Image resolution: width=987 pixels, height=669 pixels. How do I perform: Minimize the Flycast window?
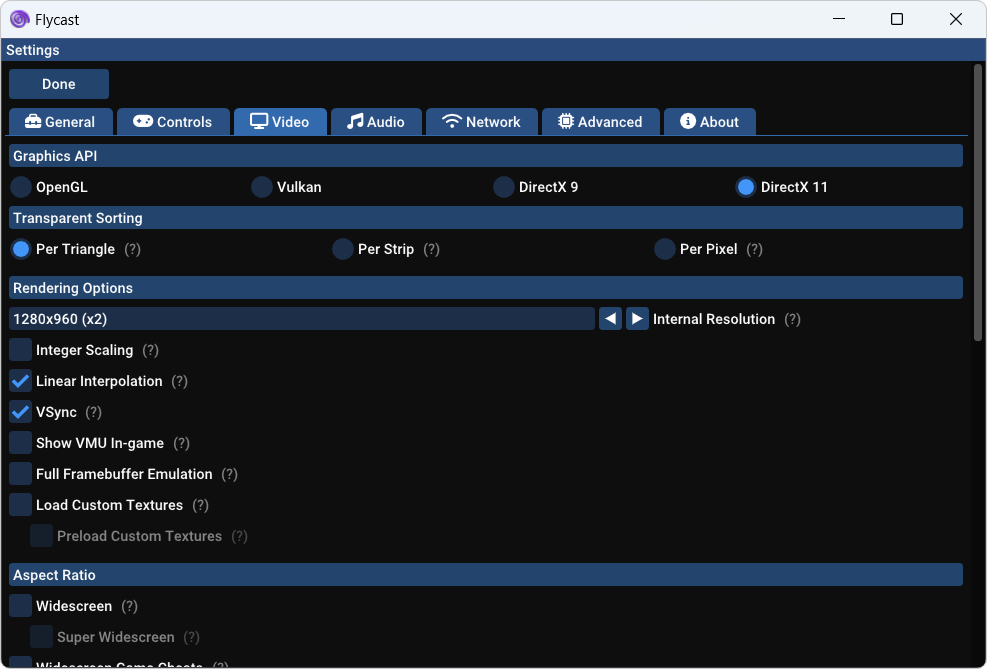click(838, 20)
